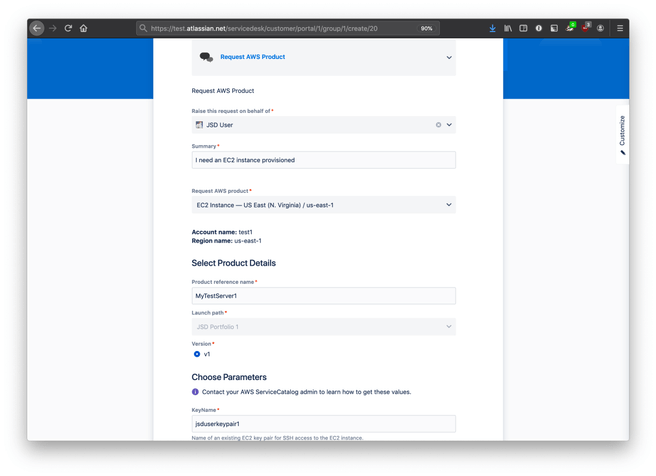Click the Product reference name field

(323, 296)
